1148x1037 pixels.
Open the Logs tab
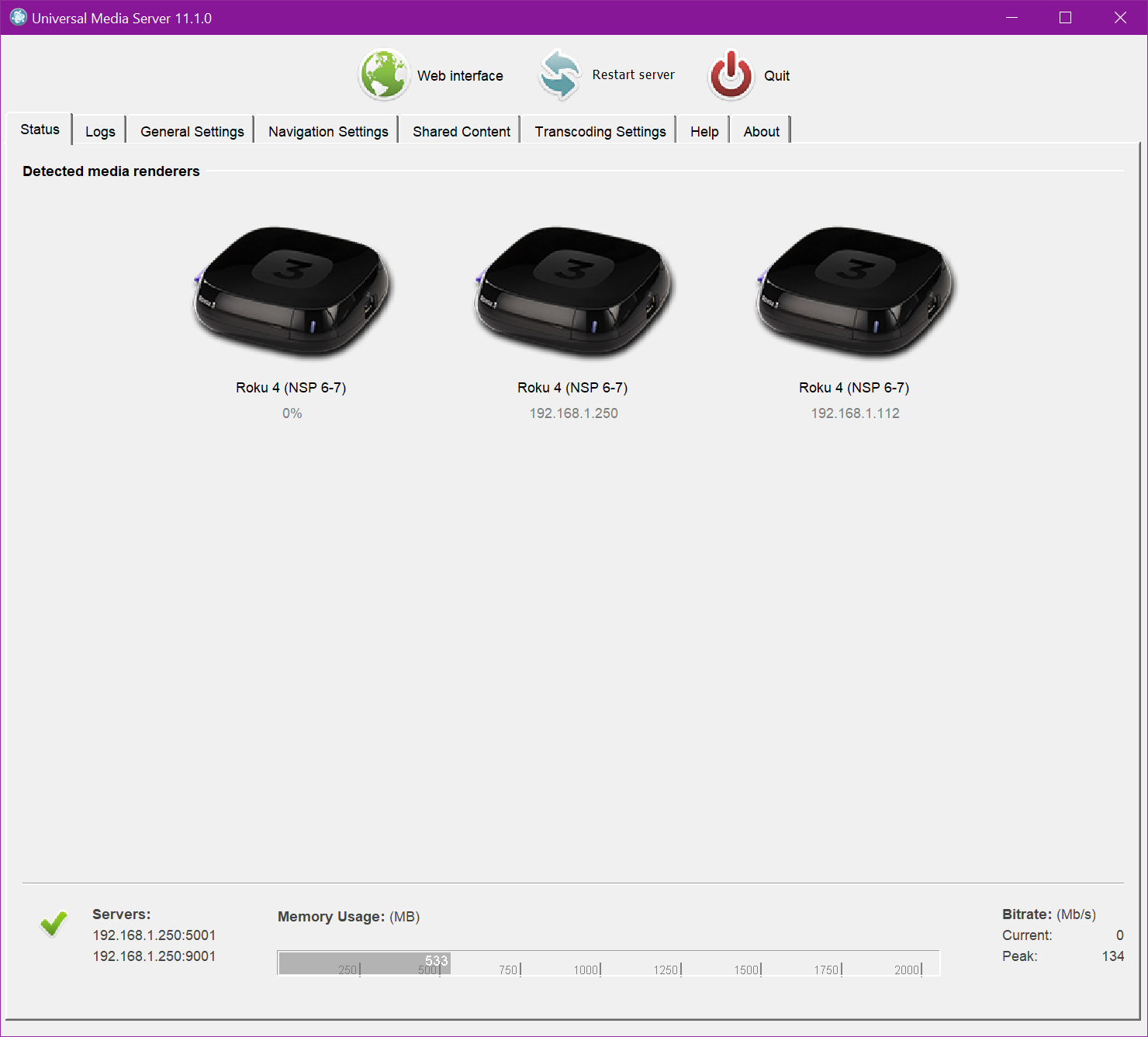point(100,131)
